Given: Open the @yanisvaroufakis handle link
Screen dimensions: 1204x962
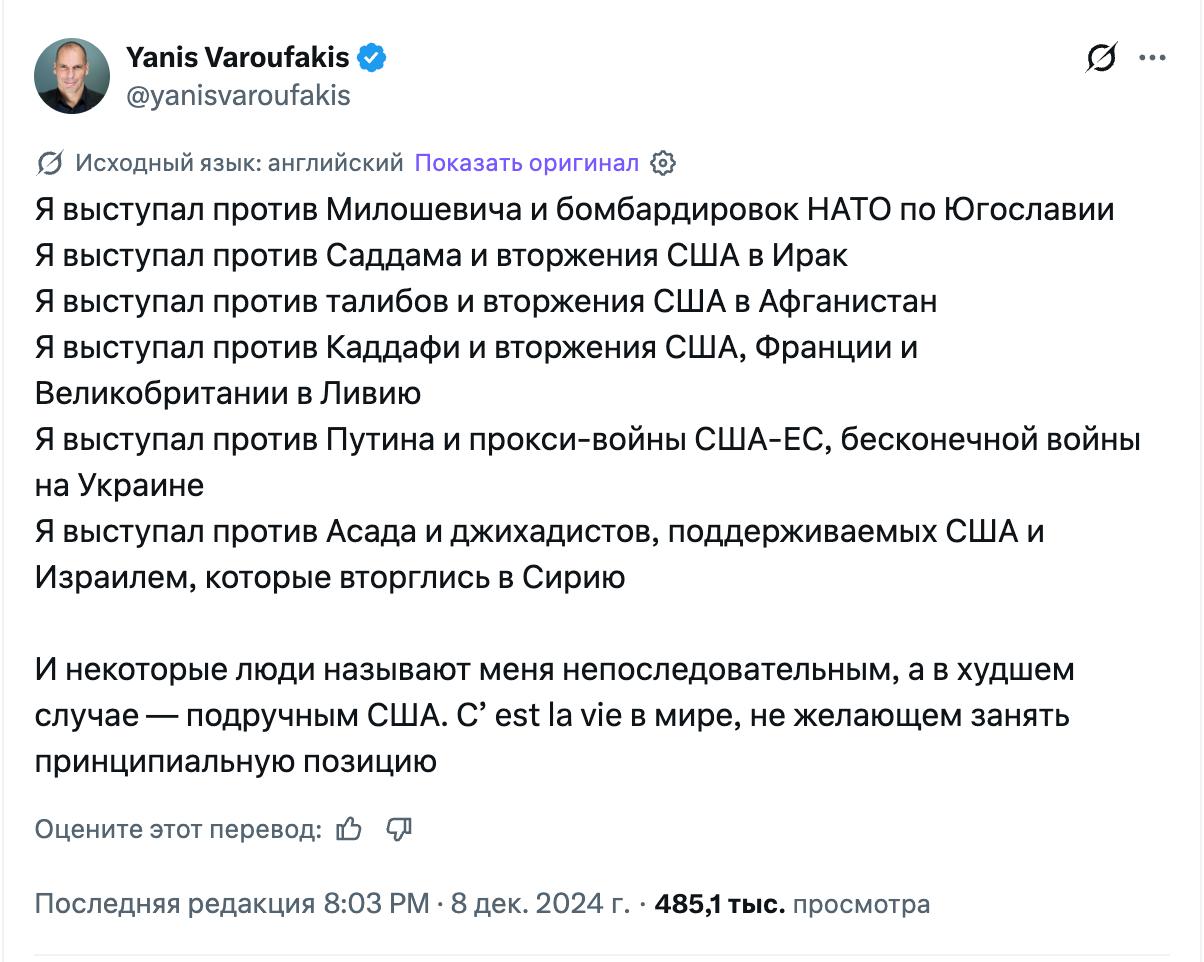Looking at the screenshot, I should [238, 95].
